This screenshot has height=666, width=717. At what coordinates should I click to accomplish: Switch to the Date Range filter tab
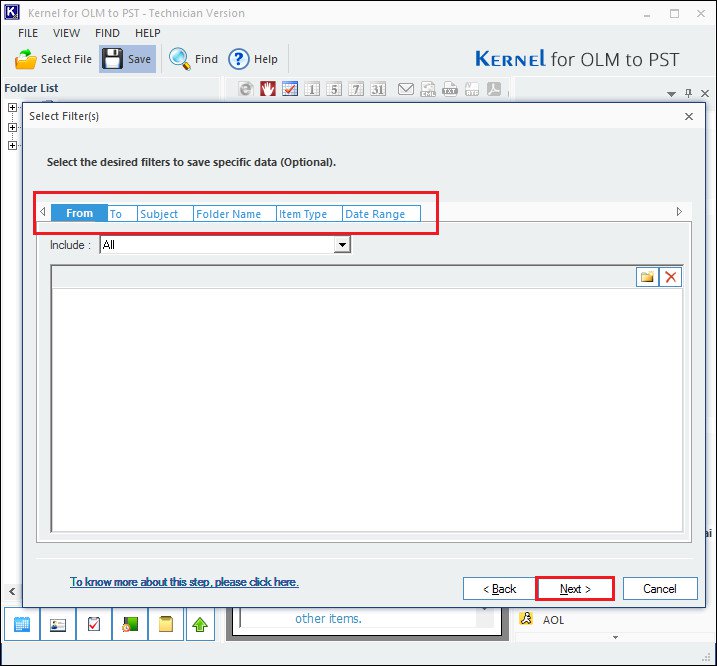[x=381, y=214]
